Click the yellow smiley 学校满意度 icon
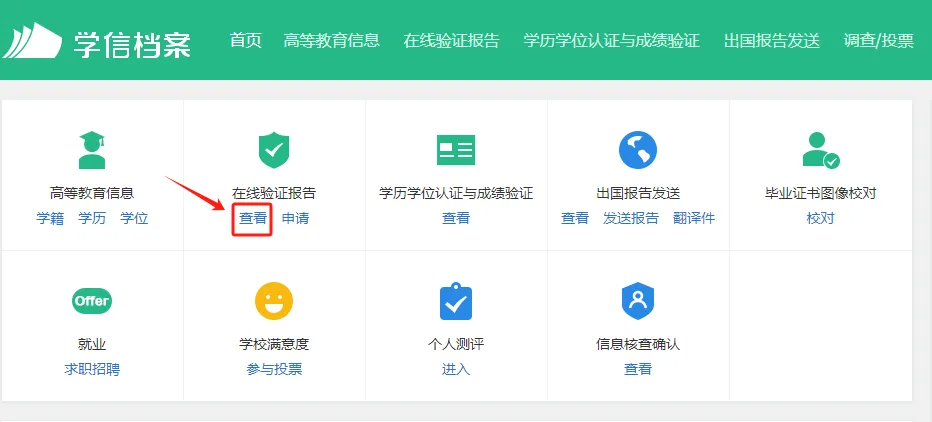Image resolution: width=932 pixels, height=422 pixels. pos(274,301)
